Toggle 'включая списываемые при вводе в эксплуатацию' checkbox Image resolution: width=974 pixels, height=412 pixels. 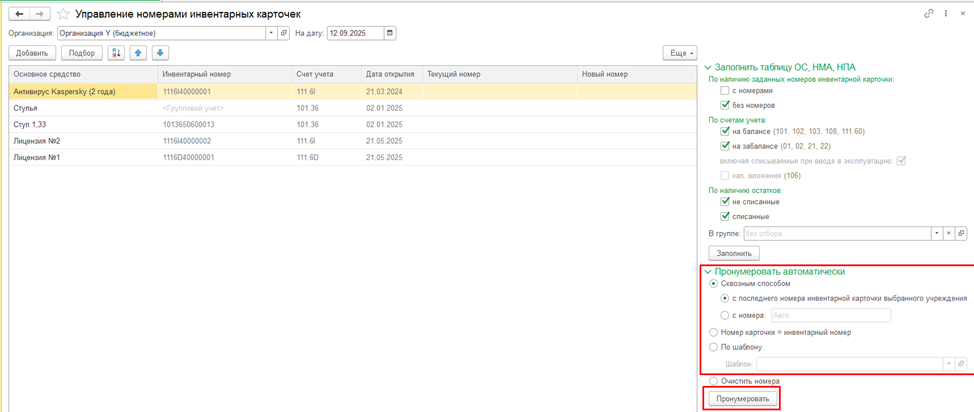902,162
